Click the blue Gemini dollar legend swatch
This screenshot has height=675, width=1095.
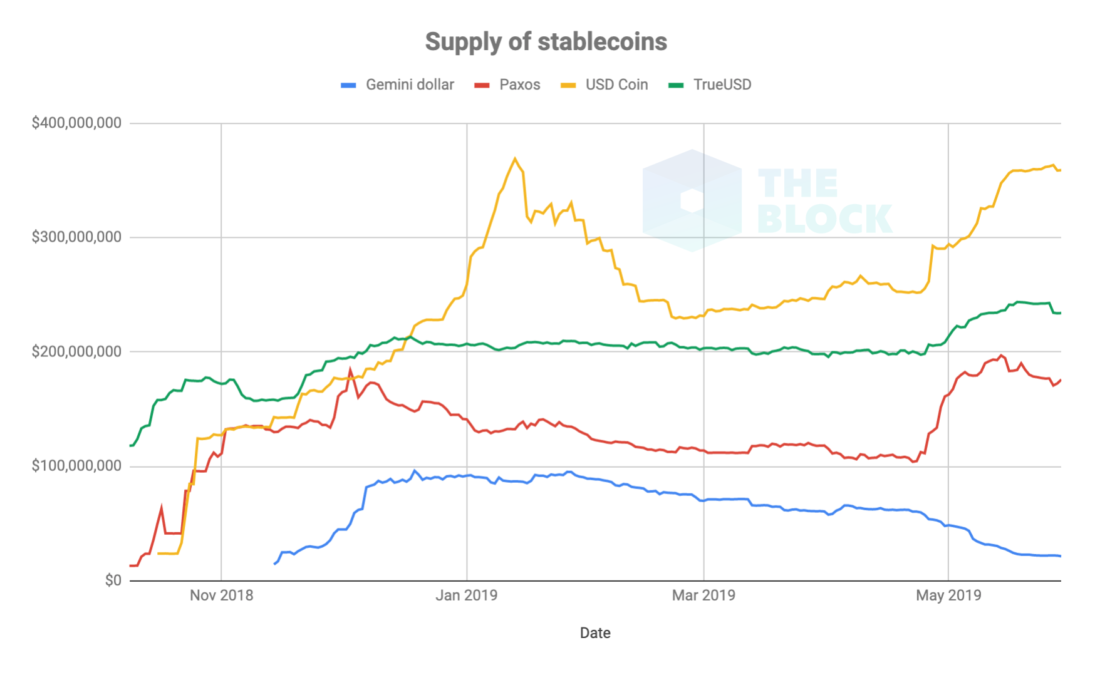(x=349, y=85)
